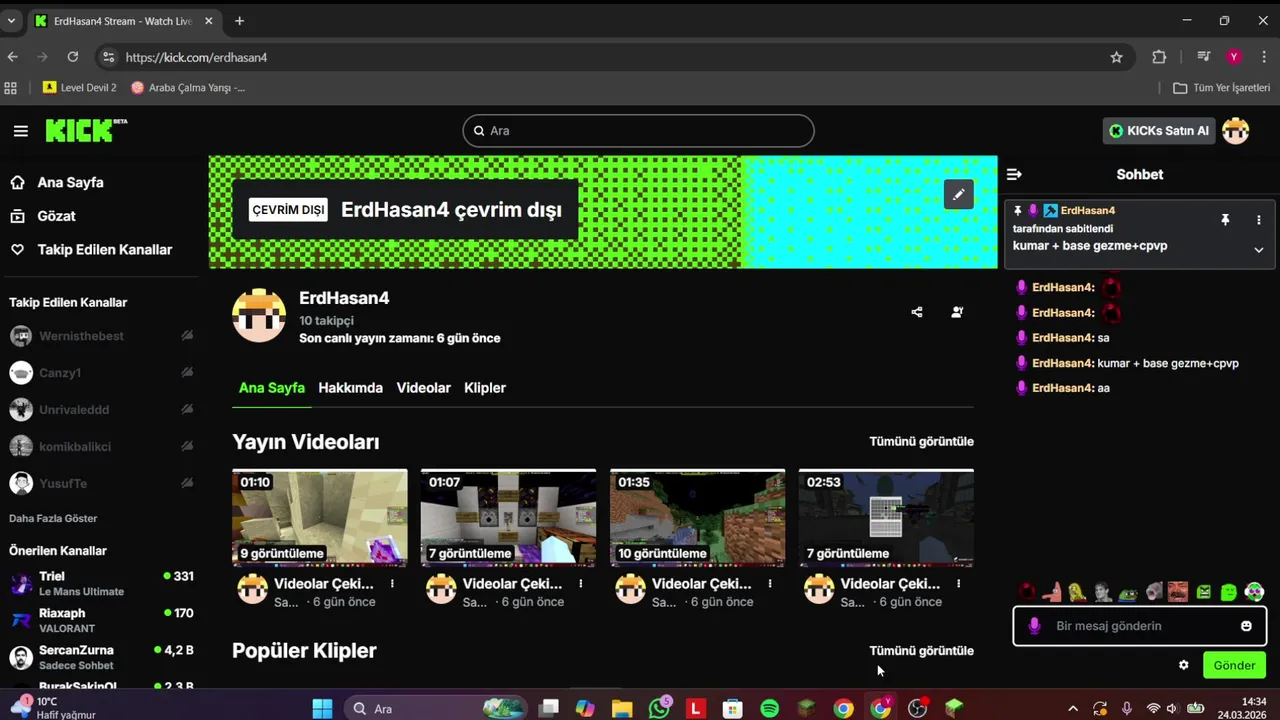Open the Araba Çalma Yarışı bookmark
Viewport: 1280px width, 720px height.
coord(188,88)
